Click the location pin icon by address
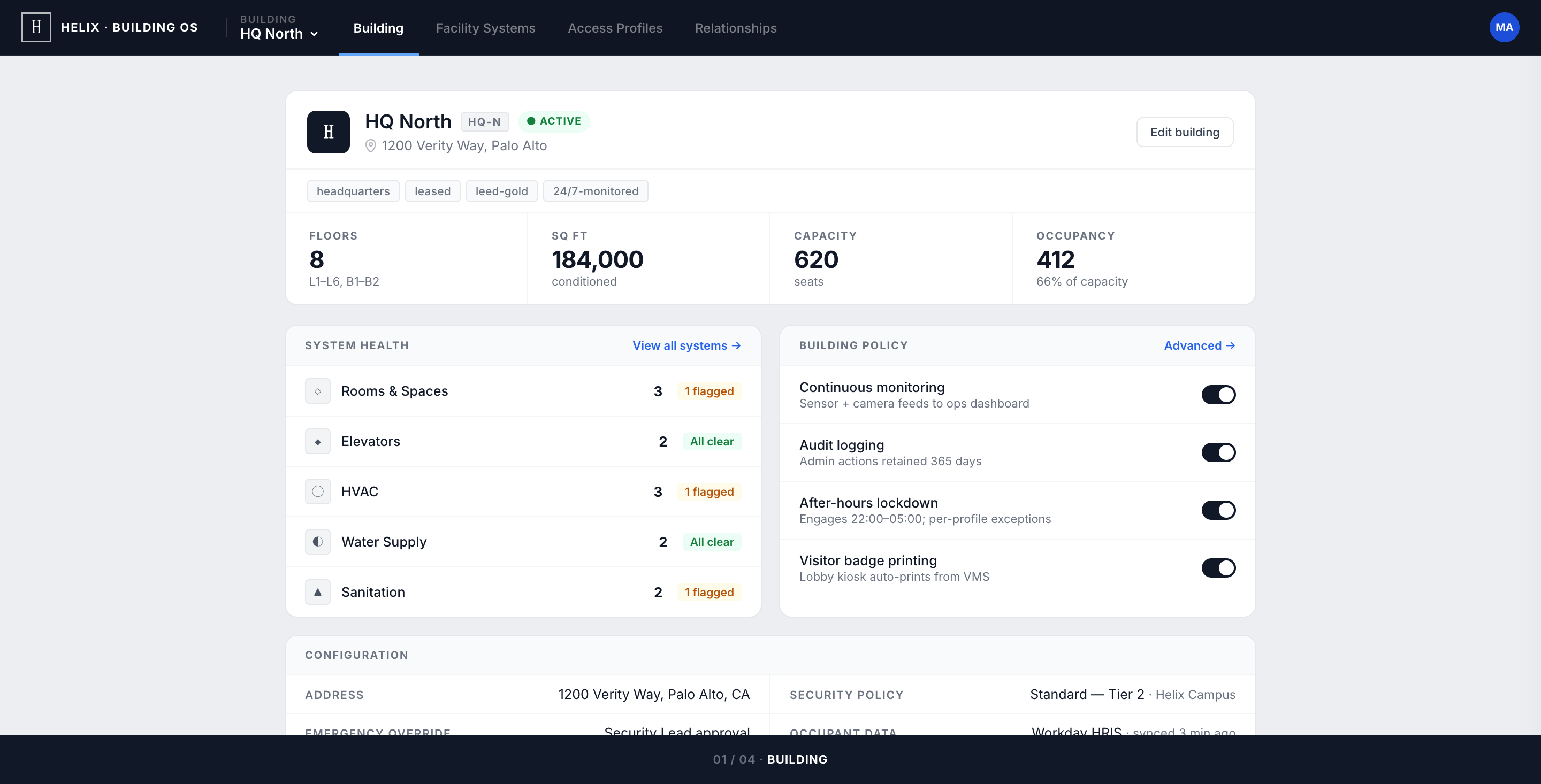 tap(371, 146)
